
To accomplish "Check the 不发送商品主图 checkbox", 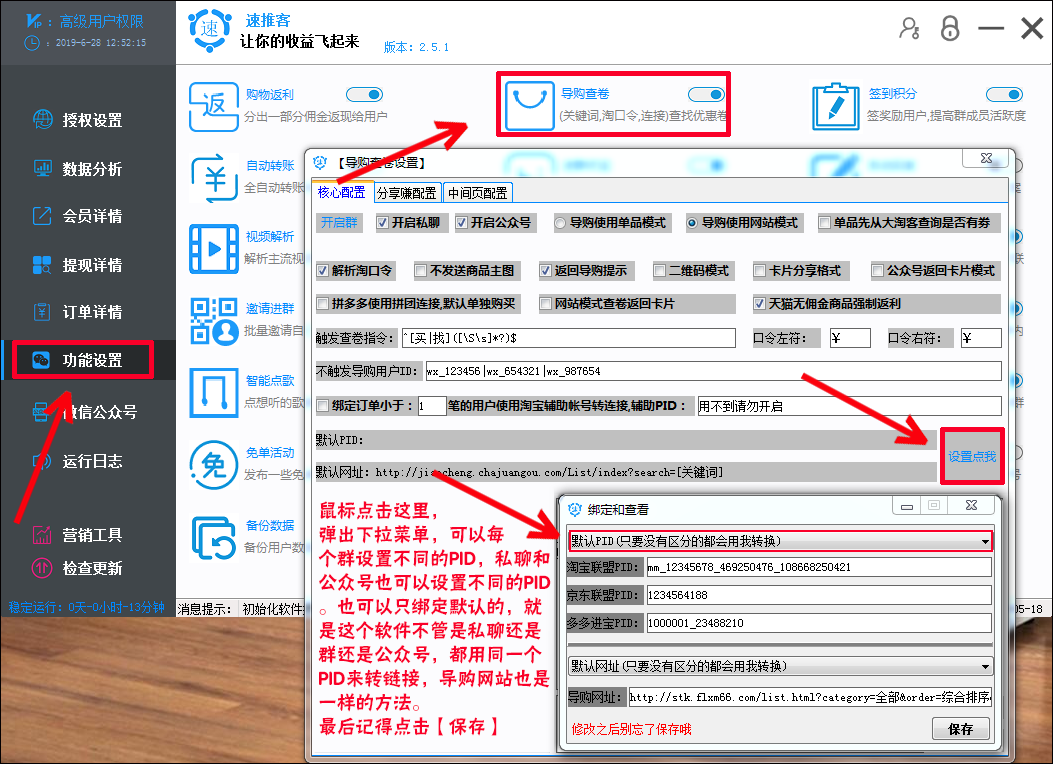I will (x=420, y=271).
